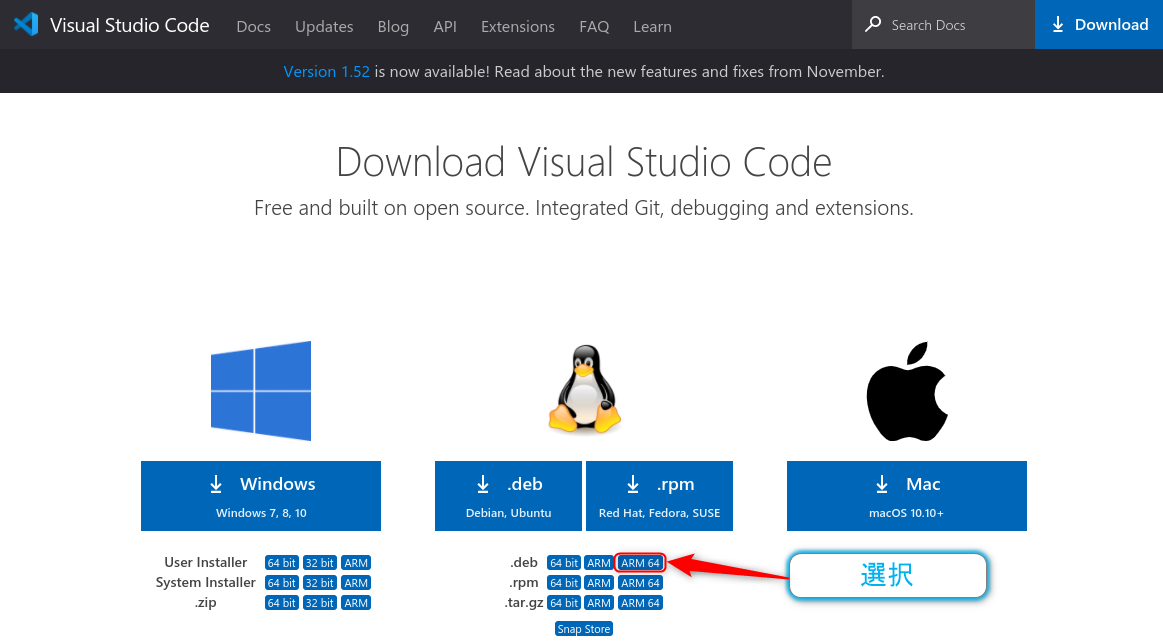Click the Windows logo image

point(261,390)
